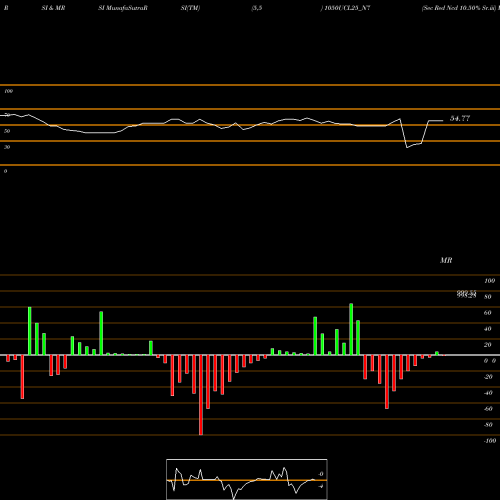Screen dimensions: 500x500
Task: Select the 'SI(TM)' header text
Action: (x=190, y=8)
